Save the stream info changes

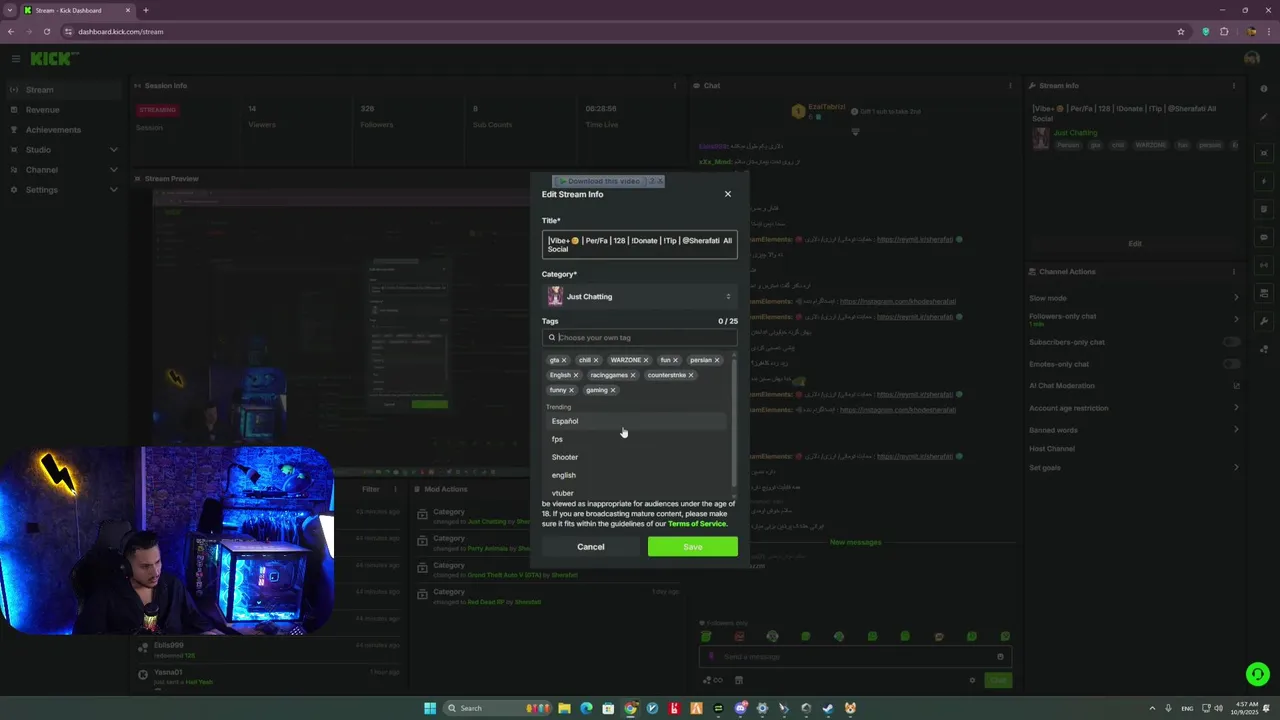pyautogui.click(x=693, y=547)
